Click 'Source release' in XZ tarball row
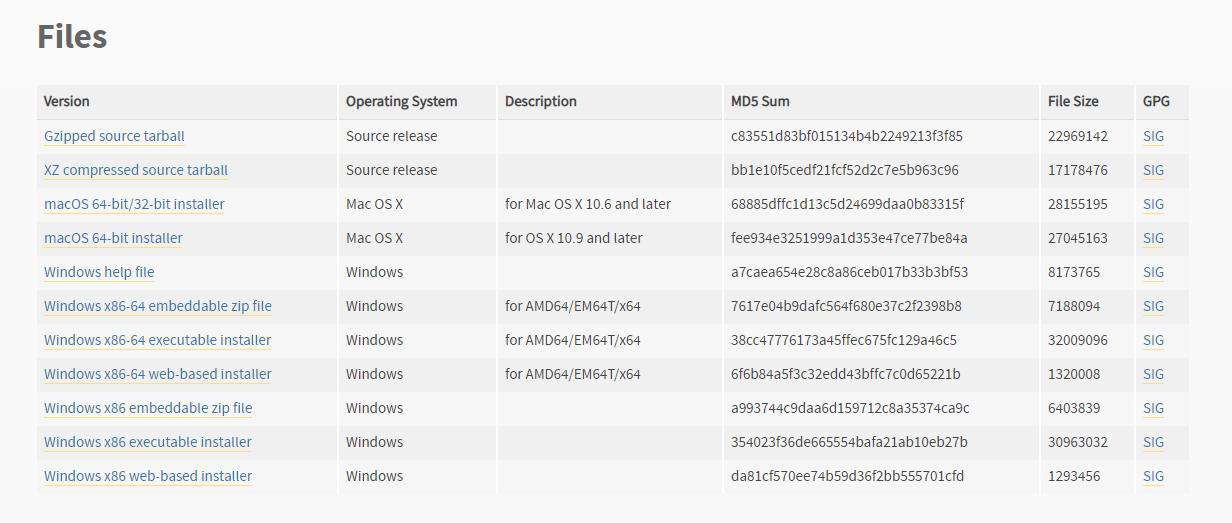This screenshot has width=1232, height=523. [392, 170]
